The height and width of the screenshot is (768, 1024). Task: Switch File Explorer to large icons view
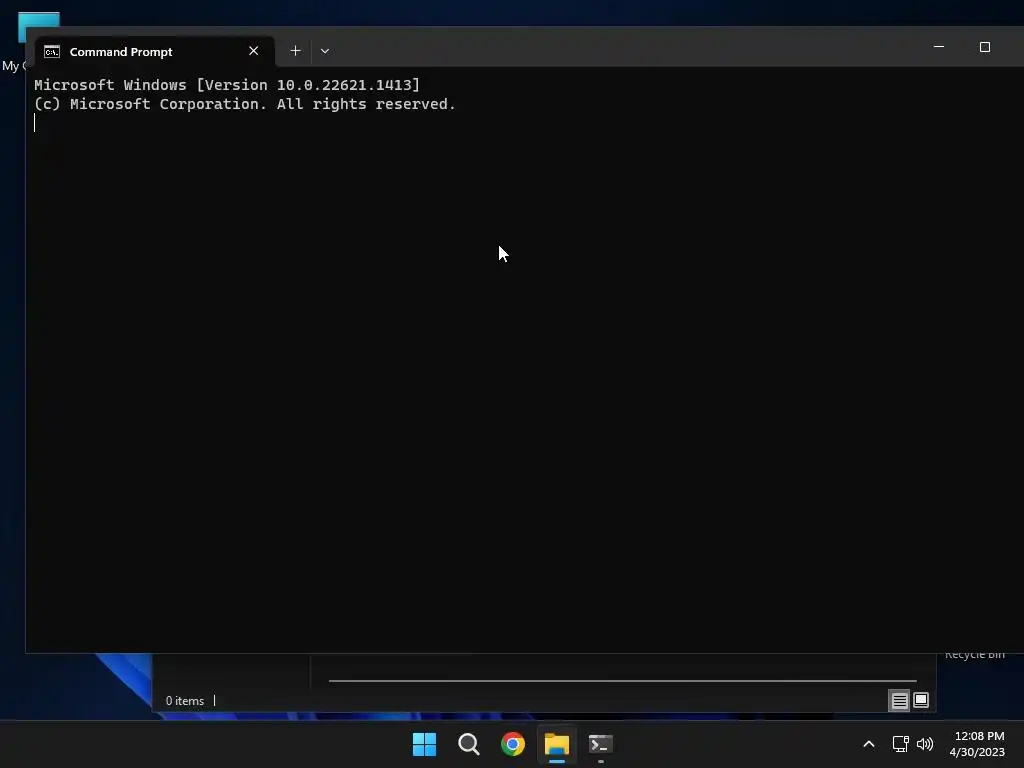click(x=921, y=701)
